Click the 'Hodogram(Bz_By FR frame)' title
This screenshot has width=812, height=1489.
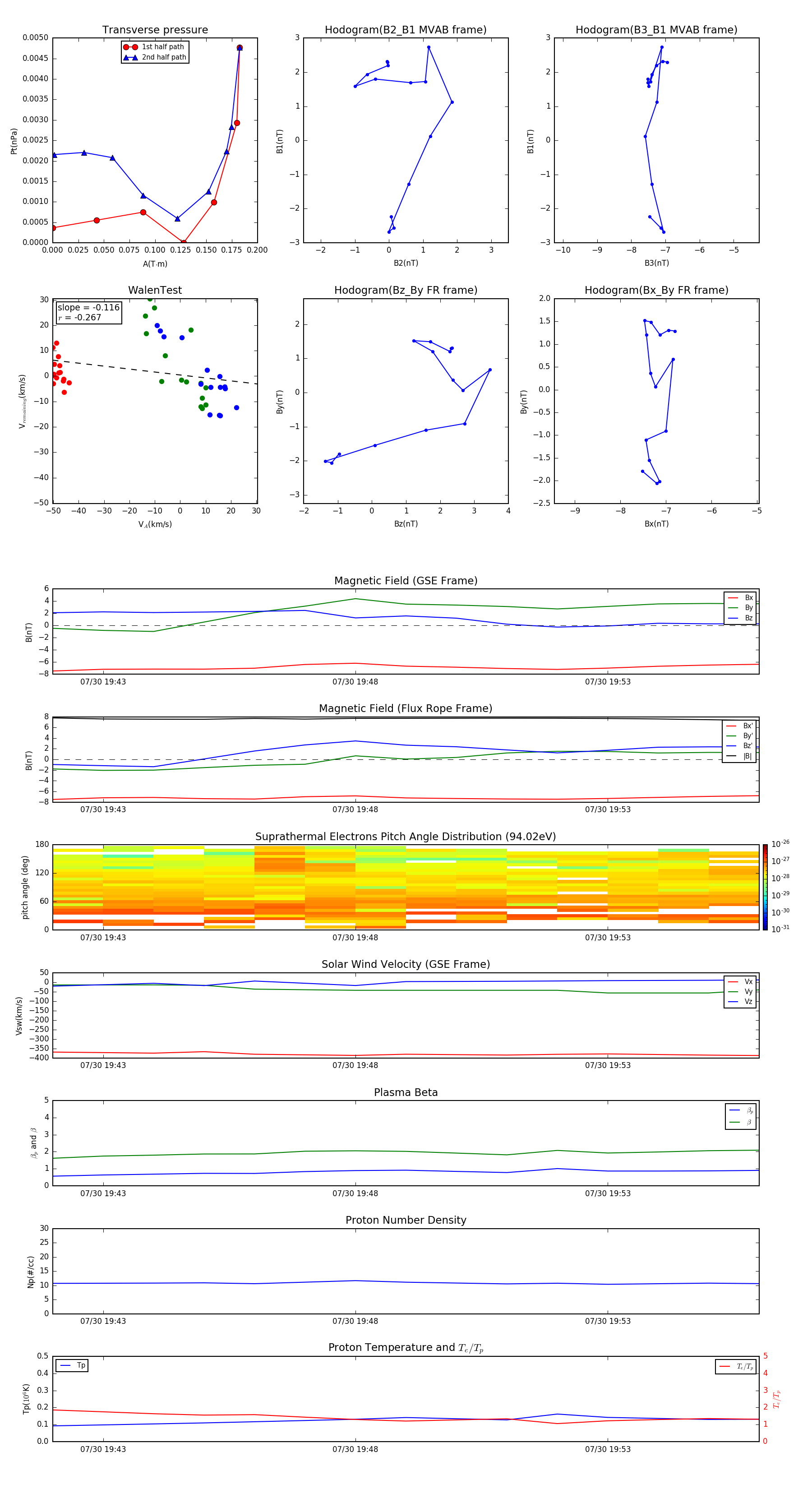(406, 290)
